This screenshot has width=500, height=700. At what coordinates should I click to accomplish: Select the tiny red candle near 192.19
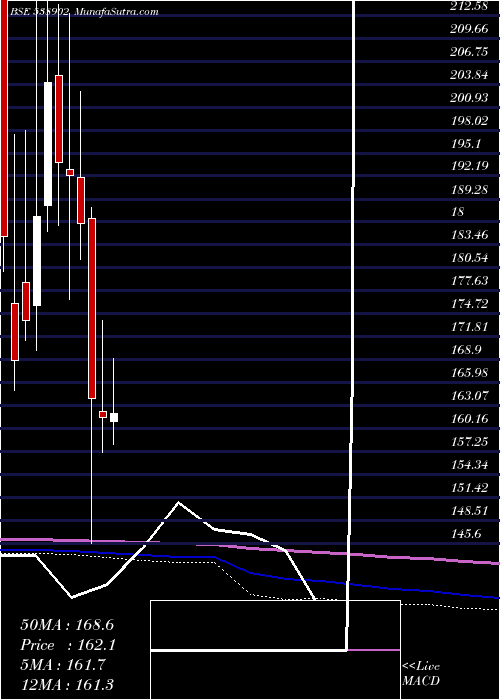pos(70,172)
